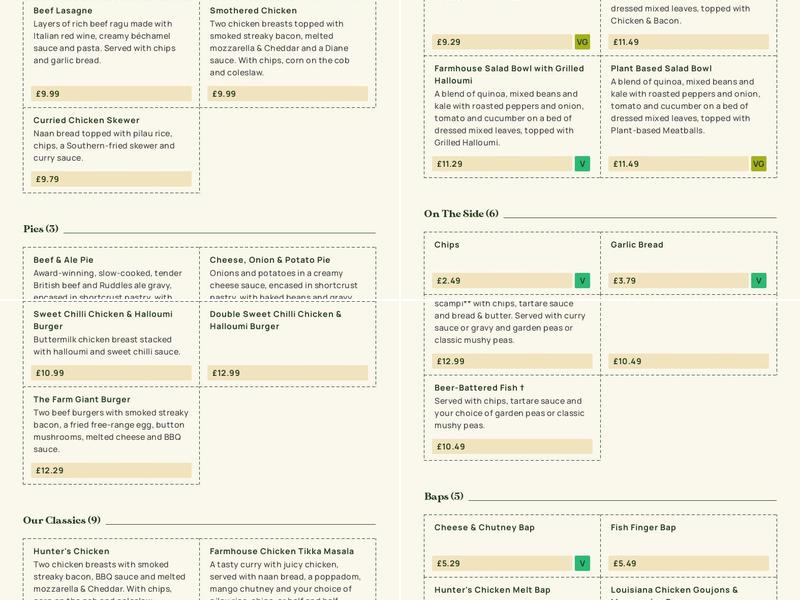Open Farmhouse Chicken Tikka Masala details
This screenshot has width=800, height=600.
282,551
